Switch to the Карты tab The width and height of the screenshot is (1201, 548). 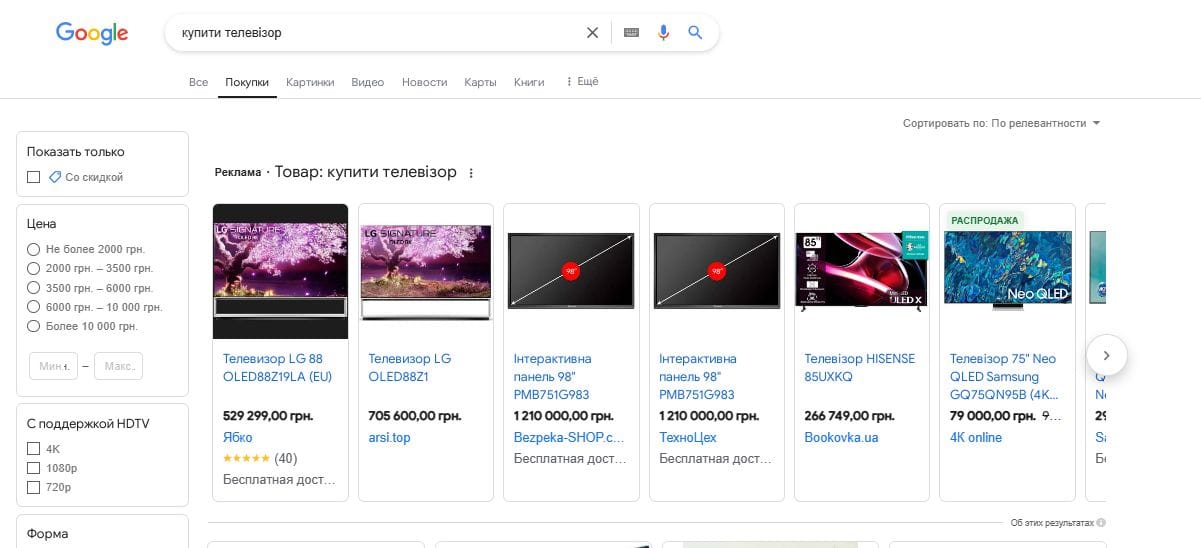(x=481, y=82)
